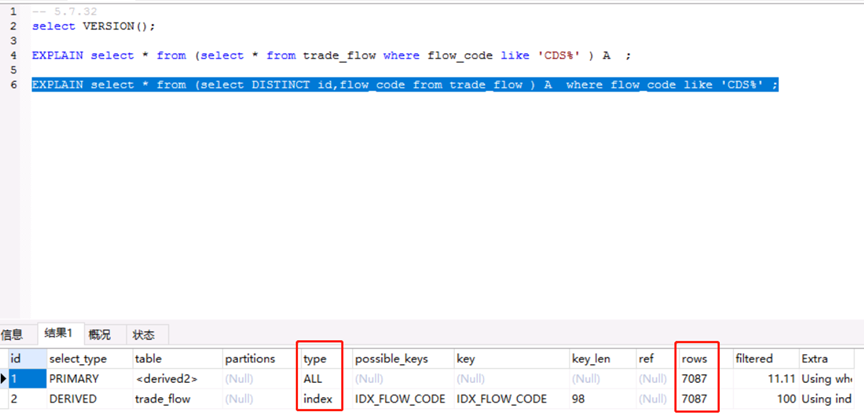864x420 pixels.
Task: Place cursor in the -- 5.7.32 comment
Action: pyautogui.click(x=64, y=11)
